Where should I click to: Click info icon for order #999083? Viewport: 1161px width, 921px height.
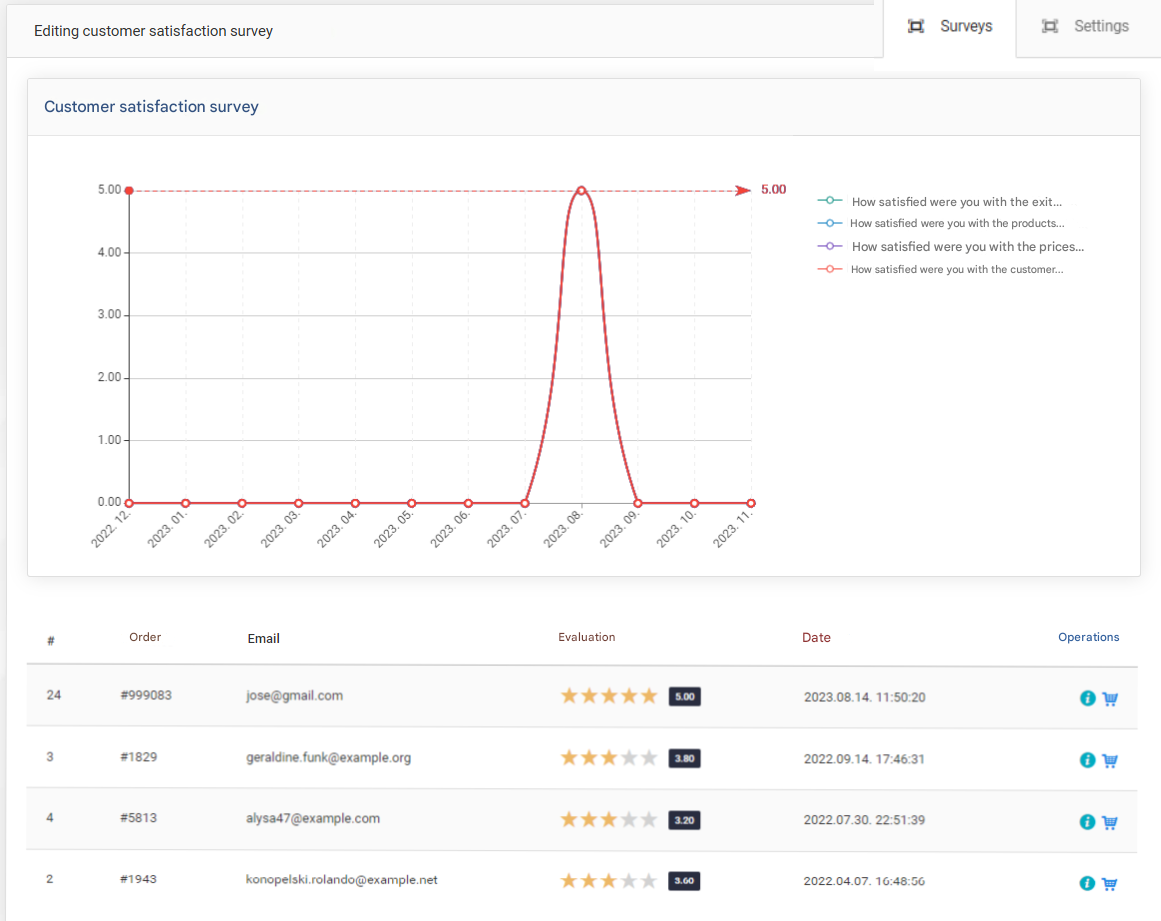(1087, 698)
